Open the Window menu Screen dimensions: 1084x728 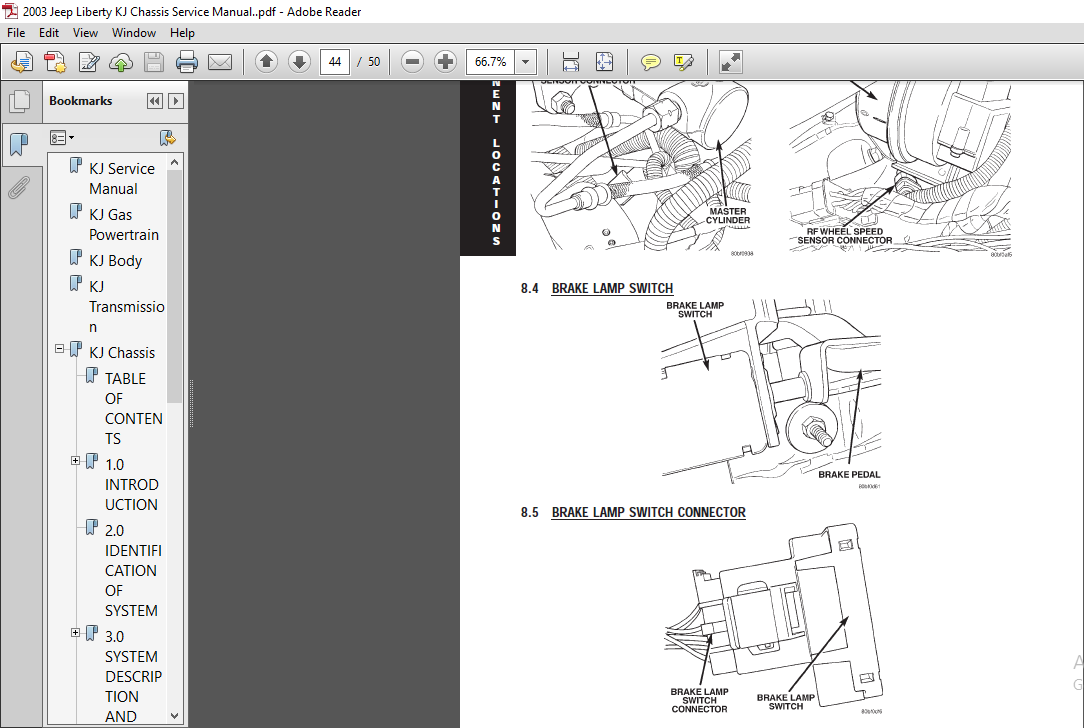(133, 32)
